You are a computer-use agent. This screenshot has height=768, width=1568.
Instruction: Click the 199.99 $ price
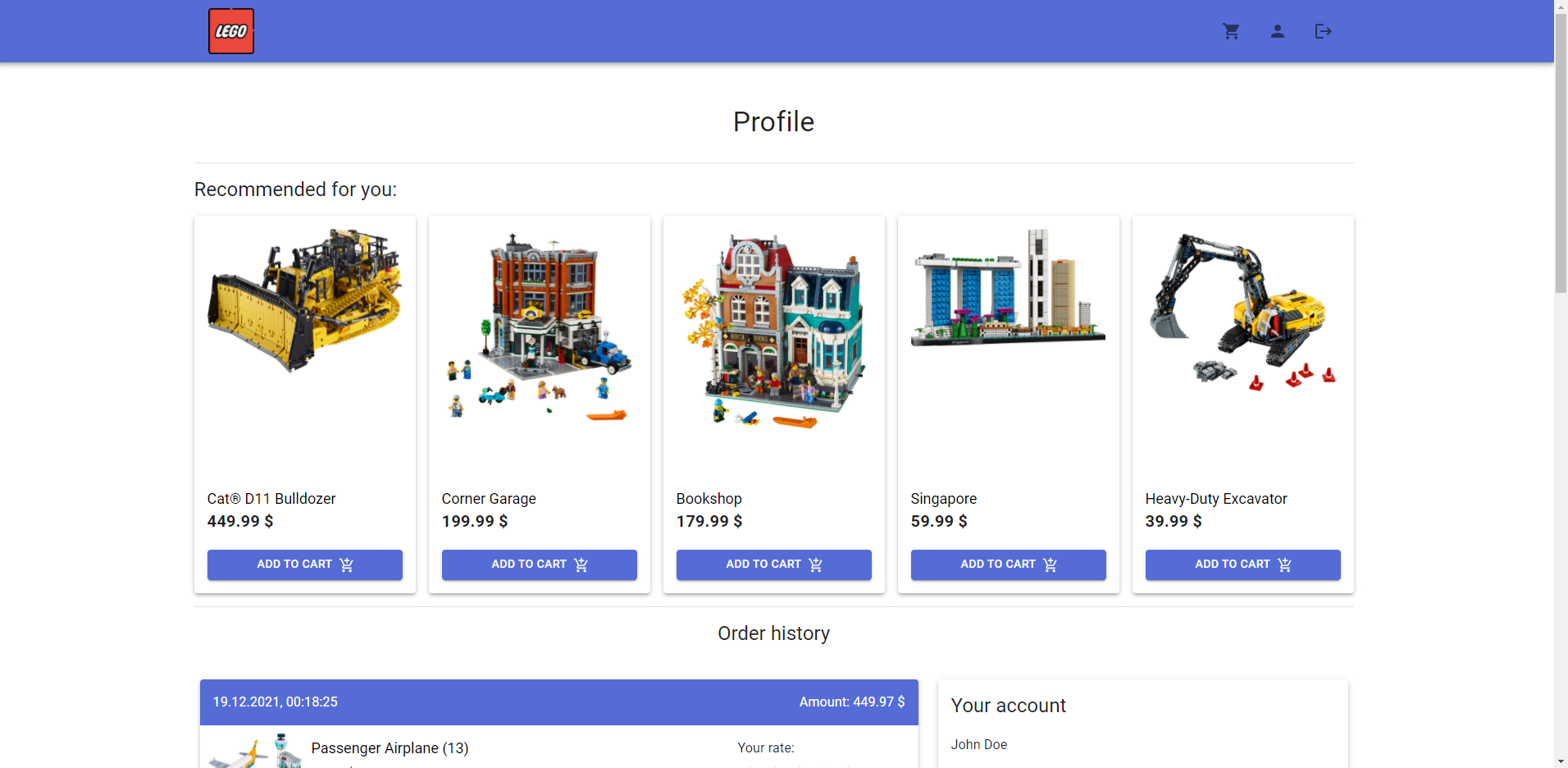475,521
